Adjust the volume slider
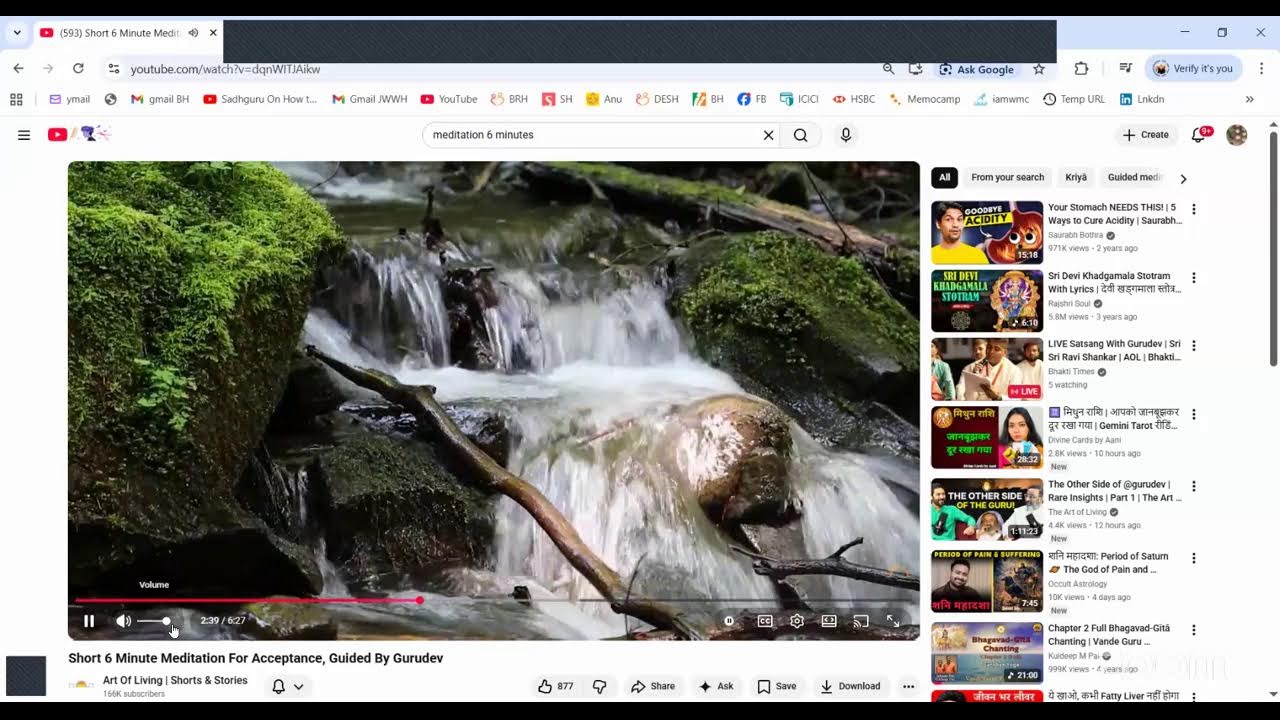This screenshot has height=720, width=1280. click(154, 621)
